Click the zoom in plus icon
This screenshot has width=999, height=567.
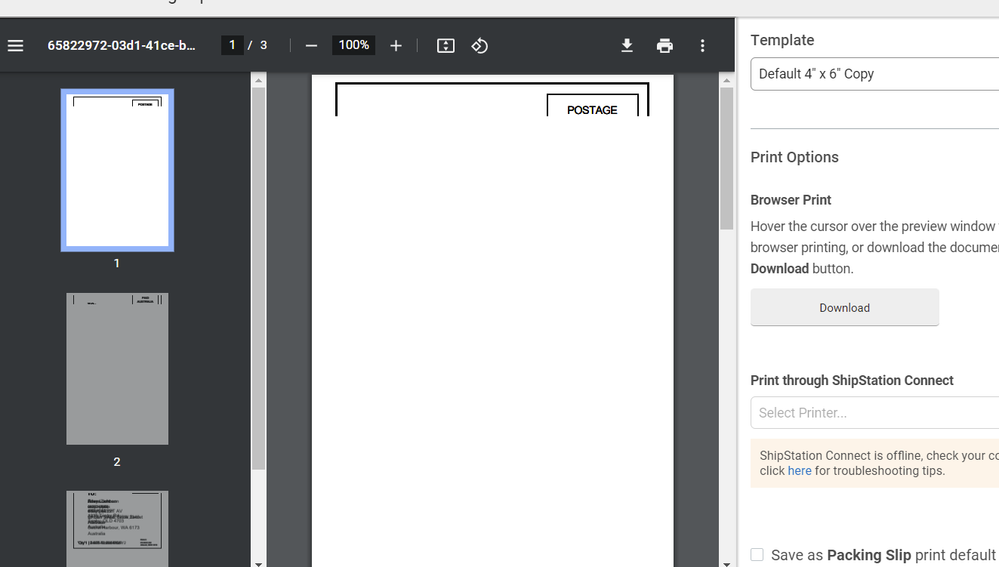[396, 46]
